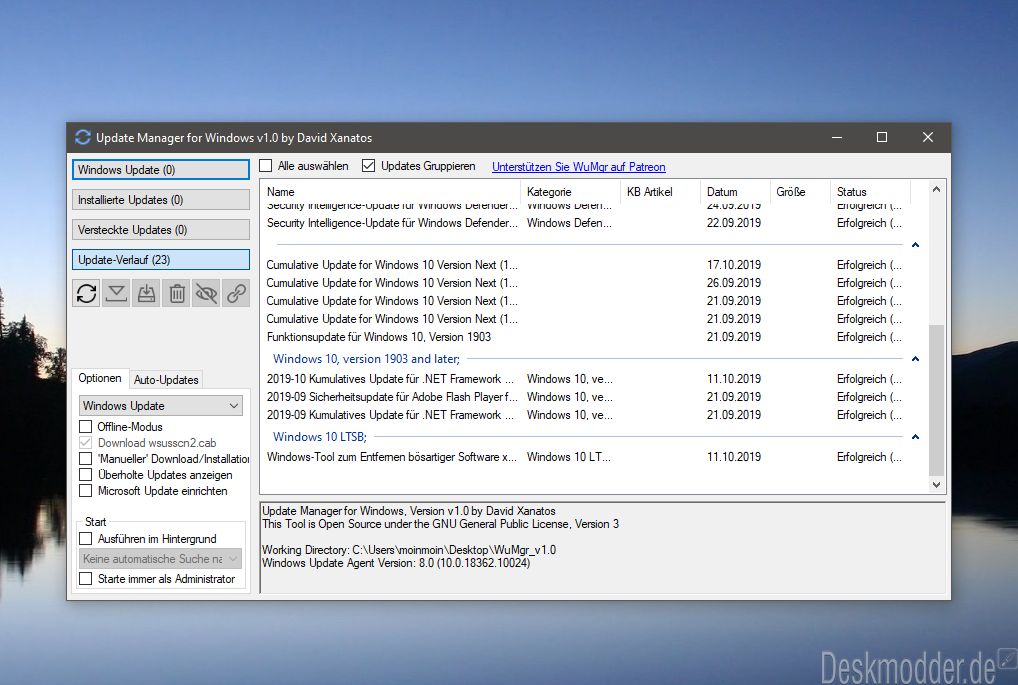Select the 2019-09 Sicherheitsupdate für Adobe Flash Player row
This screenshot has width=1018, height=685.
click(584, 397)
